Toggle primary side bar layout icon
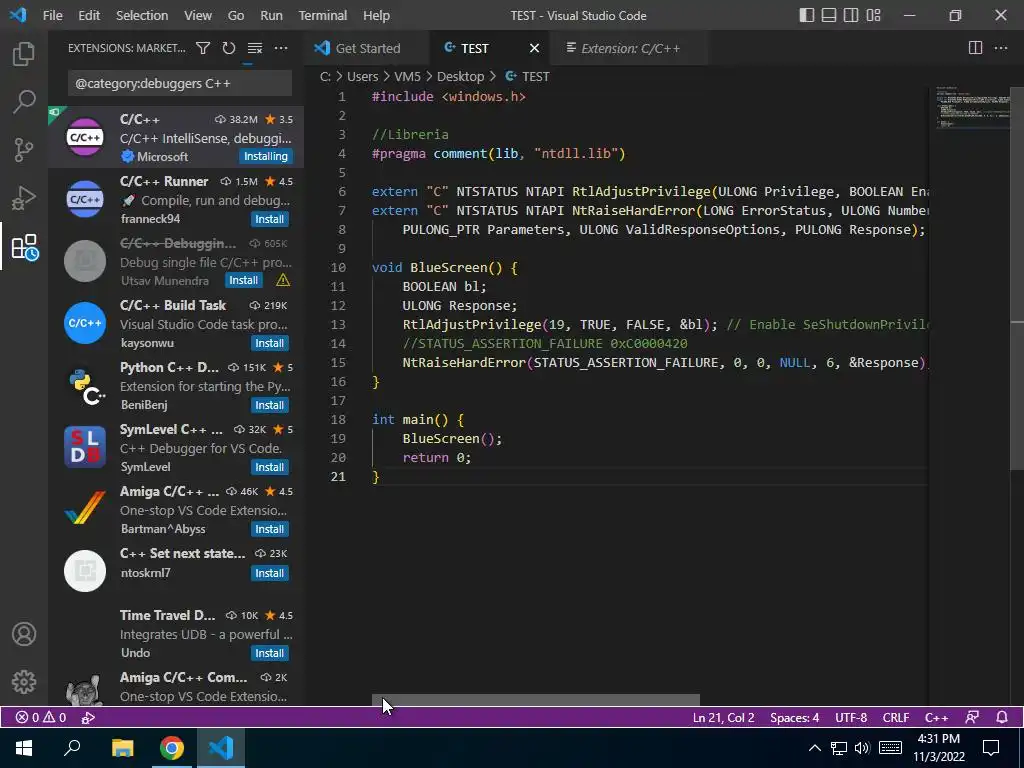Viewport: 1024px width, 768px height. 807,15
